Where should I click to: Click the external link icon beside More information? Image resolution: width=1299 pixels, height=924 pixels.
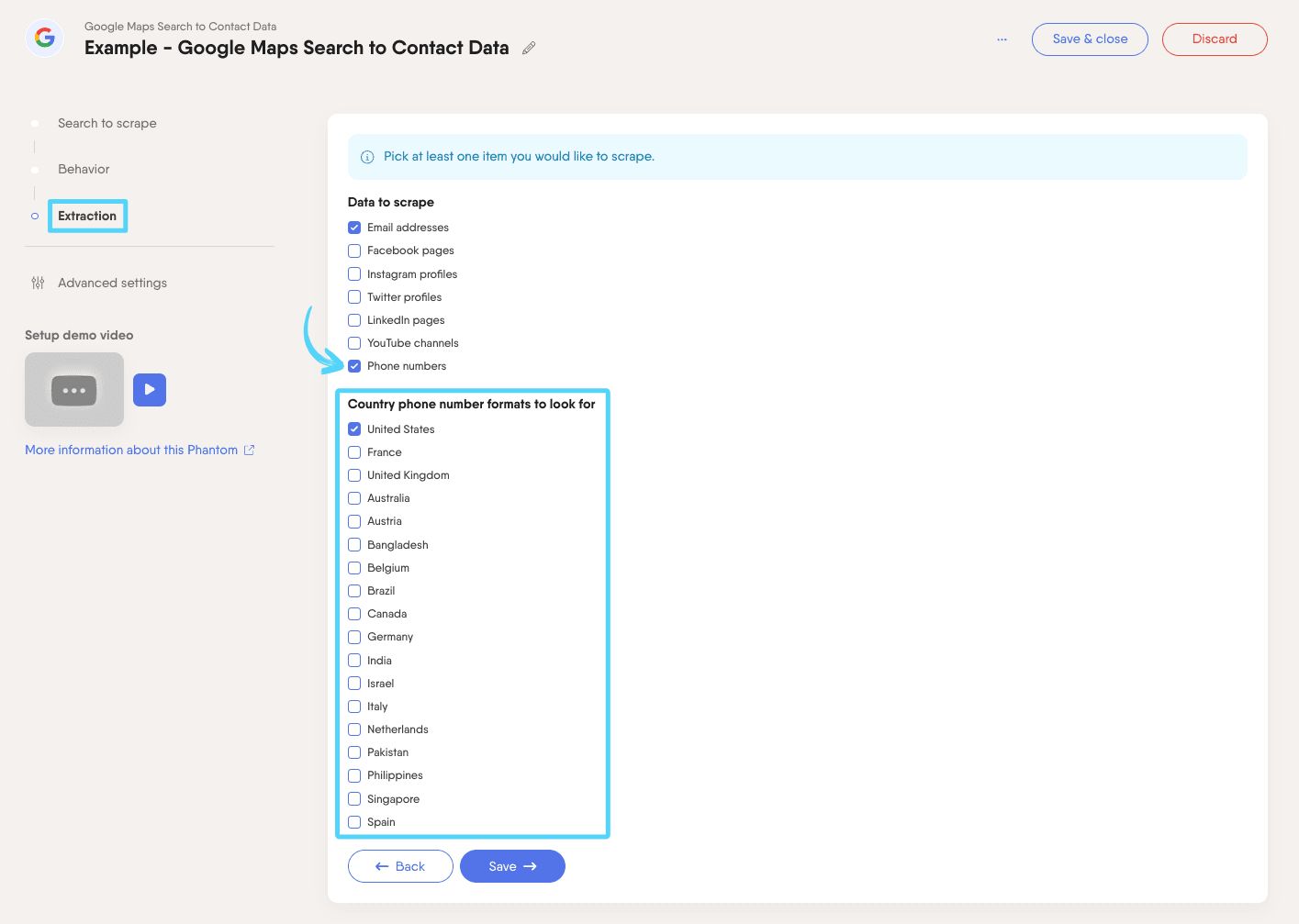pos(249,450)
